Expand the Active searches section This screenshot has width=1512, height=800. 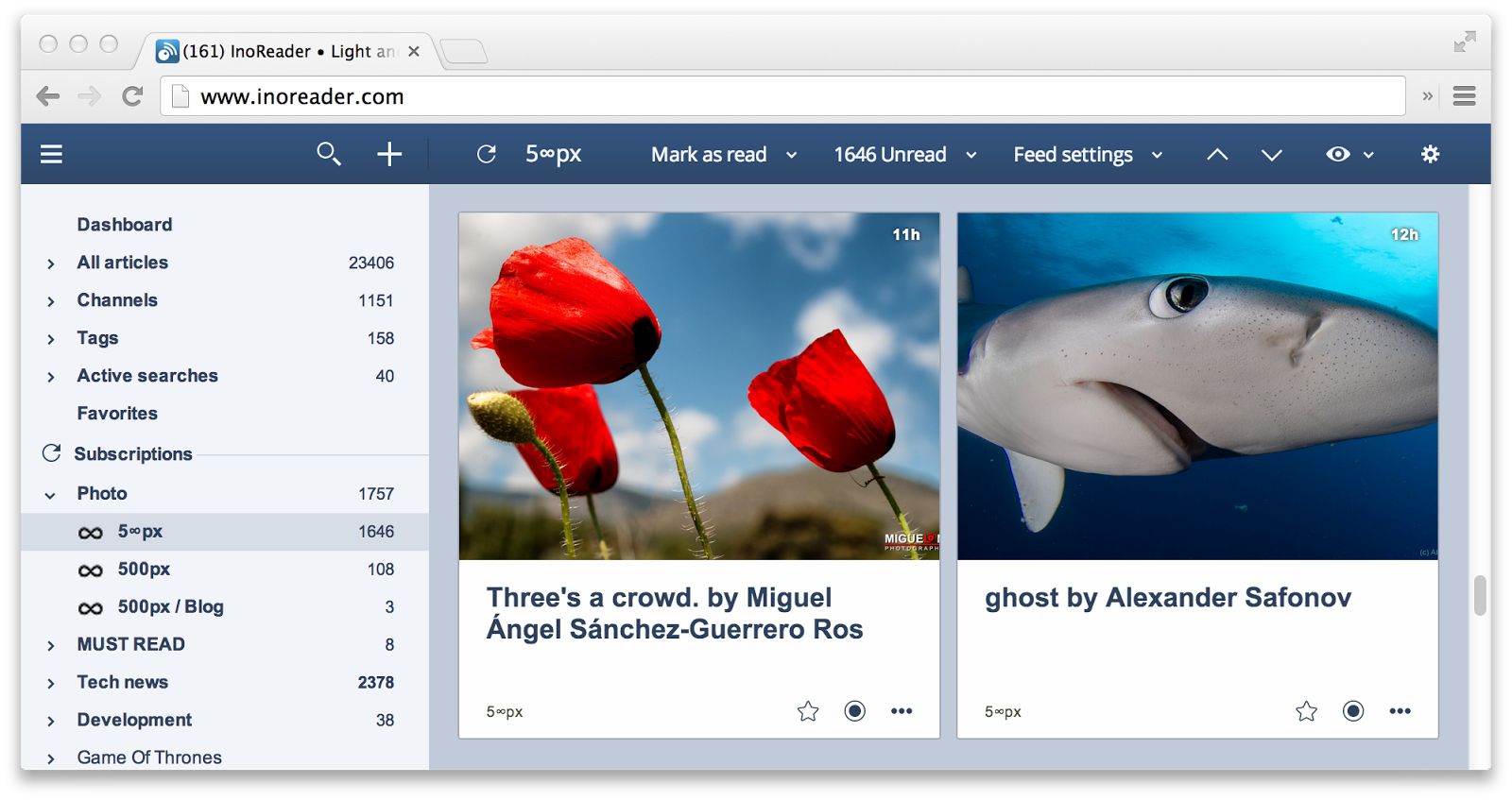click(x=51, y=377)
